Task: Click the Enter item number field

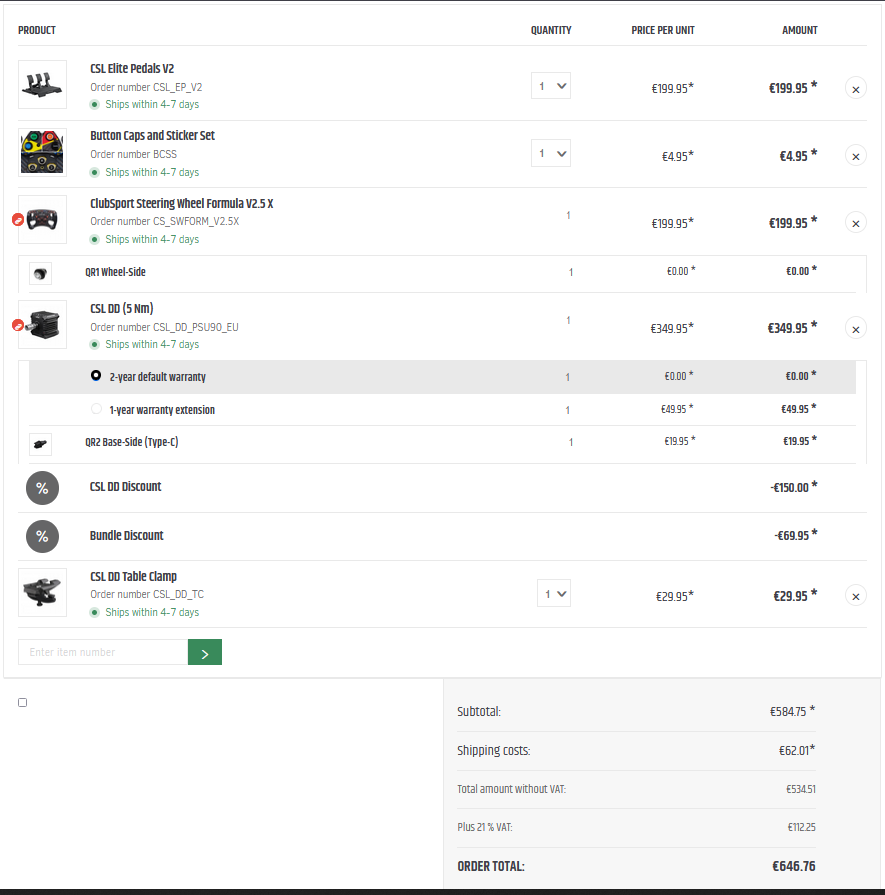Action: (103, 652)
